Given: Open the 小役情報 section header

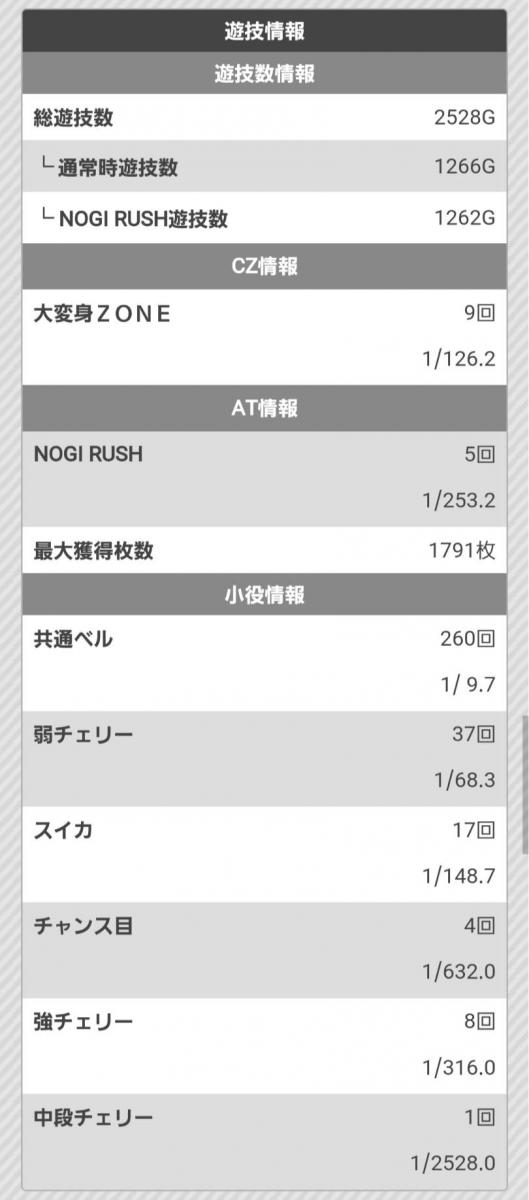Looking at the screenshot, I should coord(264,595).
